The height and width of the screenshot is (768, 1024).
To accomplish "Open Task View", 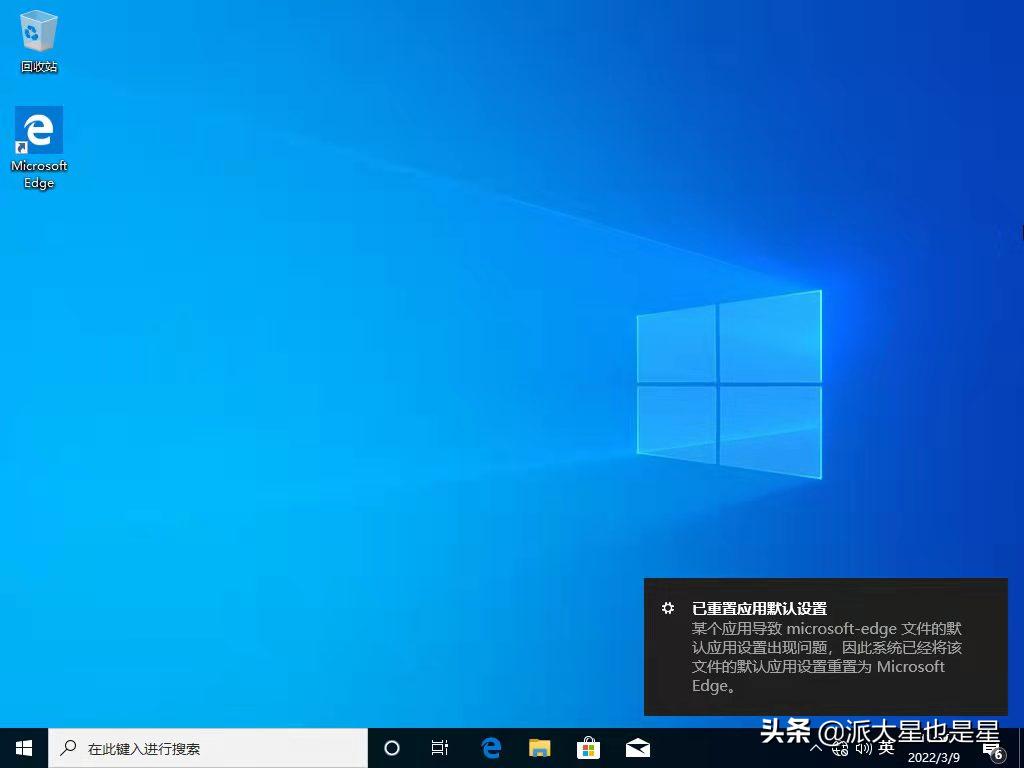I will tap(440, 748).
